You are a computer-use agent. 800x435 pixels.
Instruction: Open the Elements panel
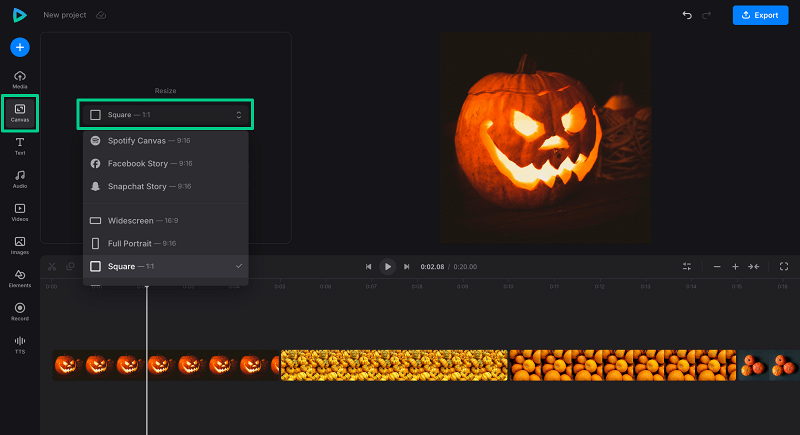click(x=20, y=277)
